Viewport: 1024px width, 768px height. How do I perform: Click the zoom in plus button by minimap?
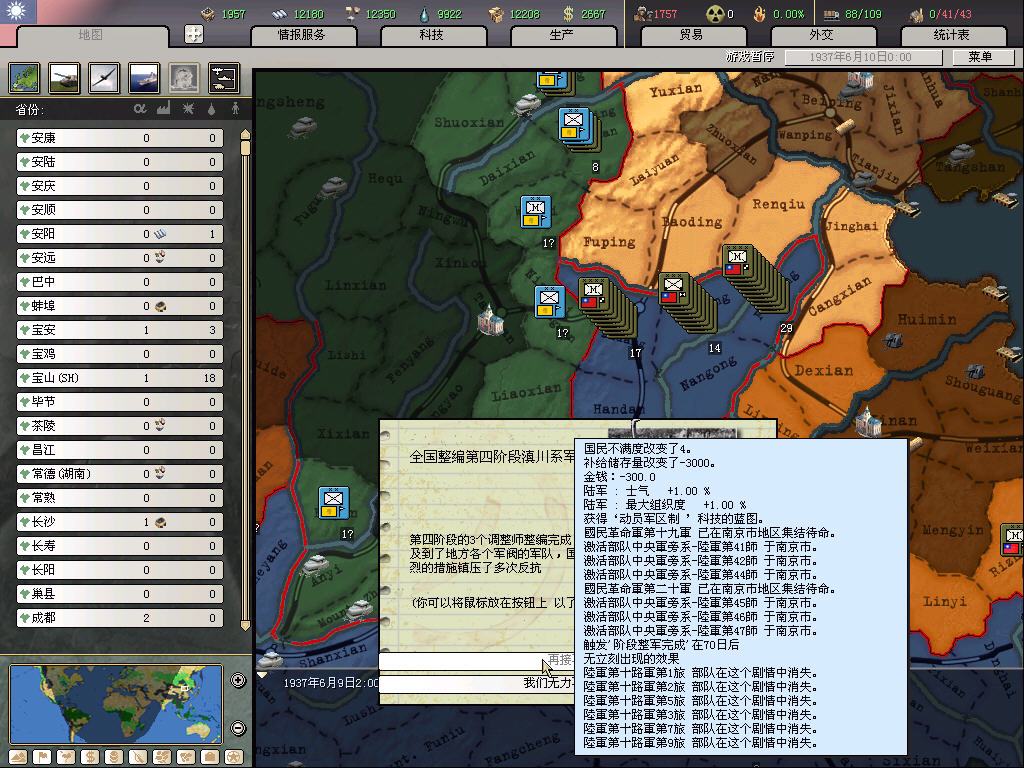(x=238, y=681)
